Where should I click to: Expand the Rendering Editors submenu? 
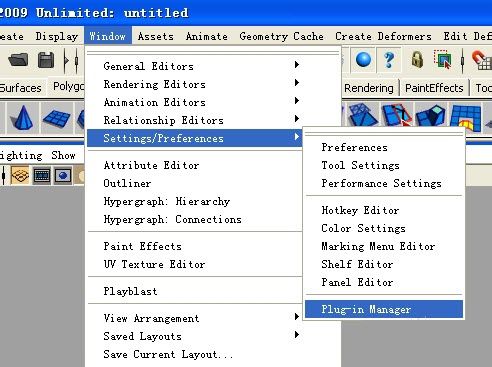(194, 84)
